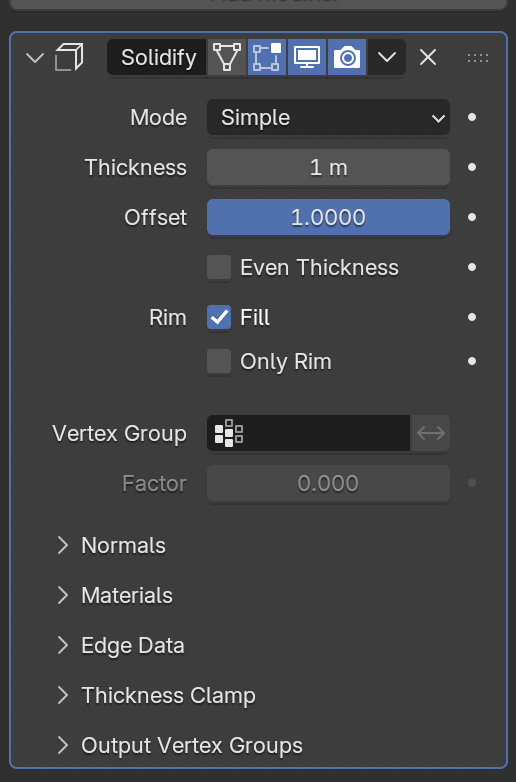This screenshot has width=516, height=782.
Task: Toggle On Cage vertex display icon
Action: (x=227, y=57)
